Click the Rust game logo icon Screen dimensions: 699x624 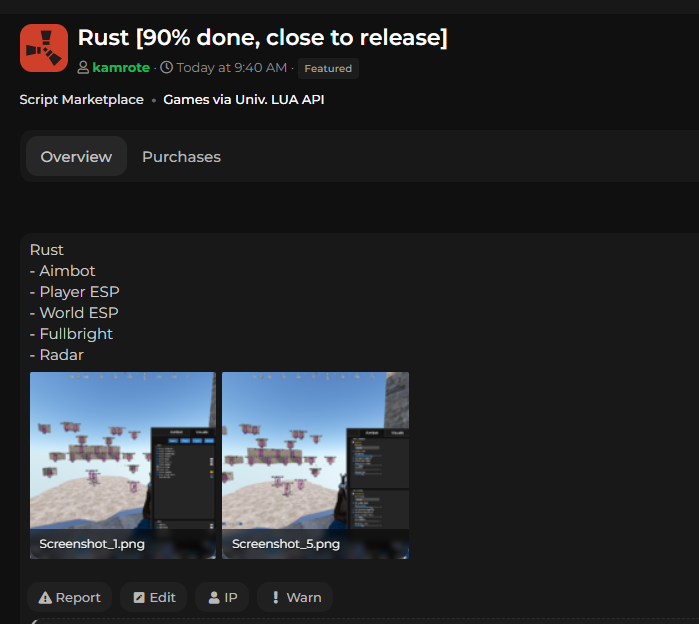[44, 48]
